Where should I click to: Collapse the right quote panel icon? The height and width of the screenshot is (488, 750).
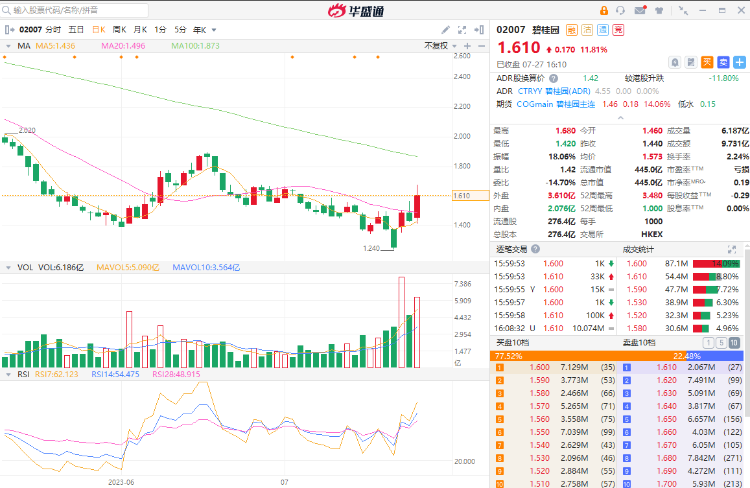pos(479,30)
